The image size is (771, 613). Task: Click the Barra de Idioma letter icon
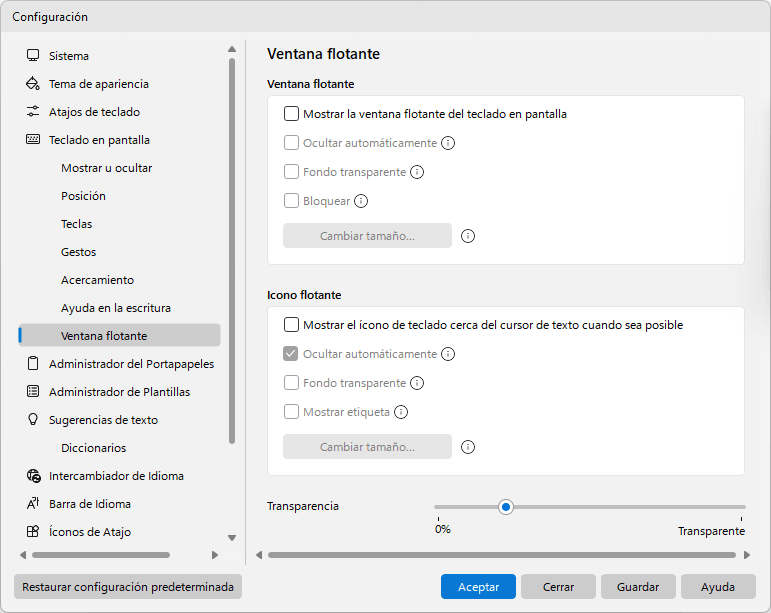tap(33, 503)
